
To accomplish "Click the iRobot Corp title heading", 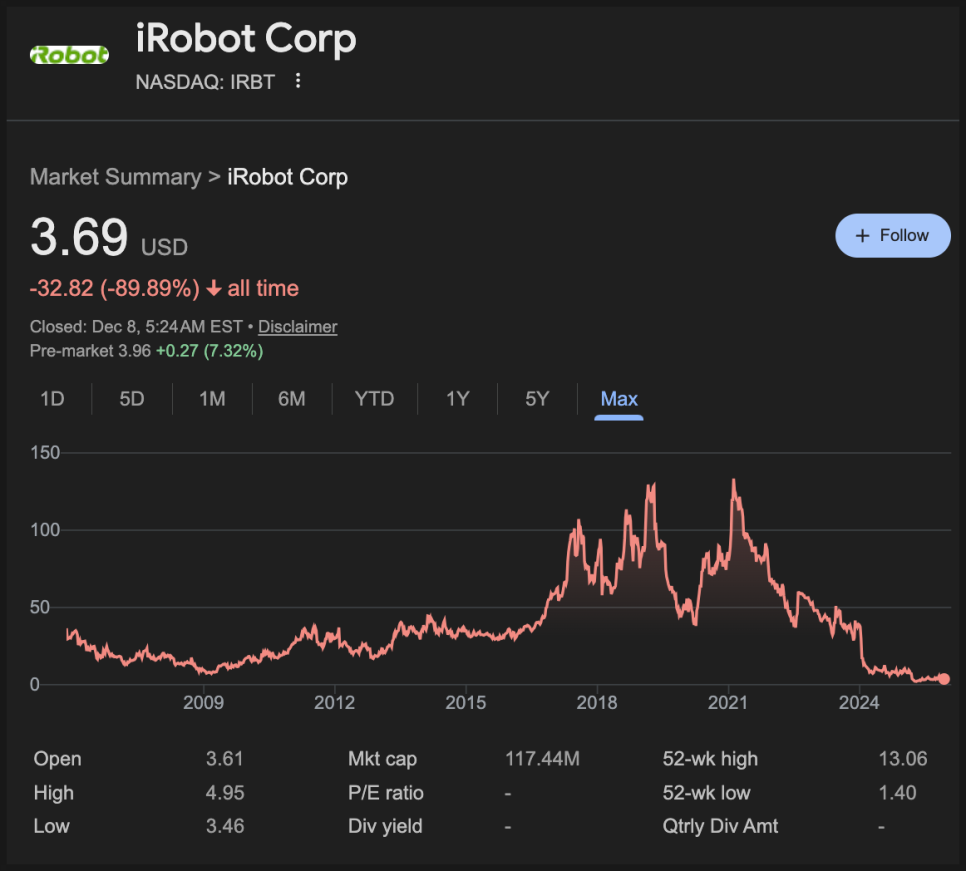I will pos(246,40).
